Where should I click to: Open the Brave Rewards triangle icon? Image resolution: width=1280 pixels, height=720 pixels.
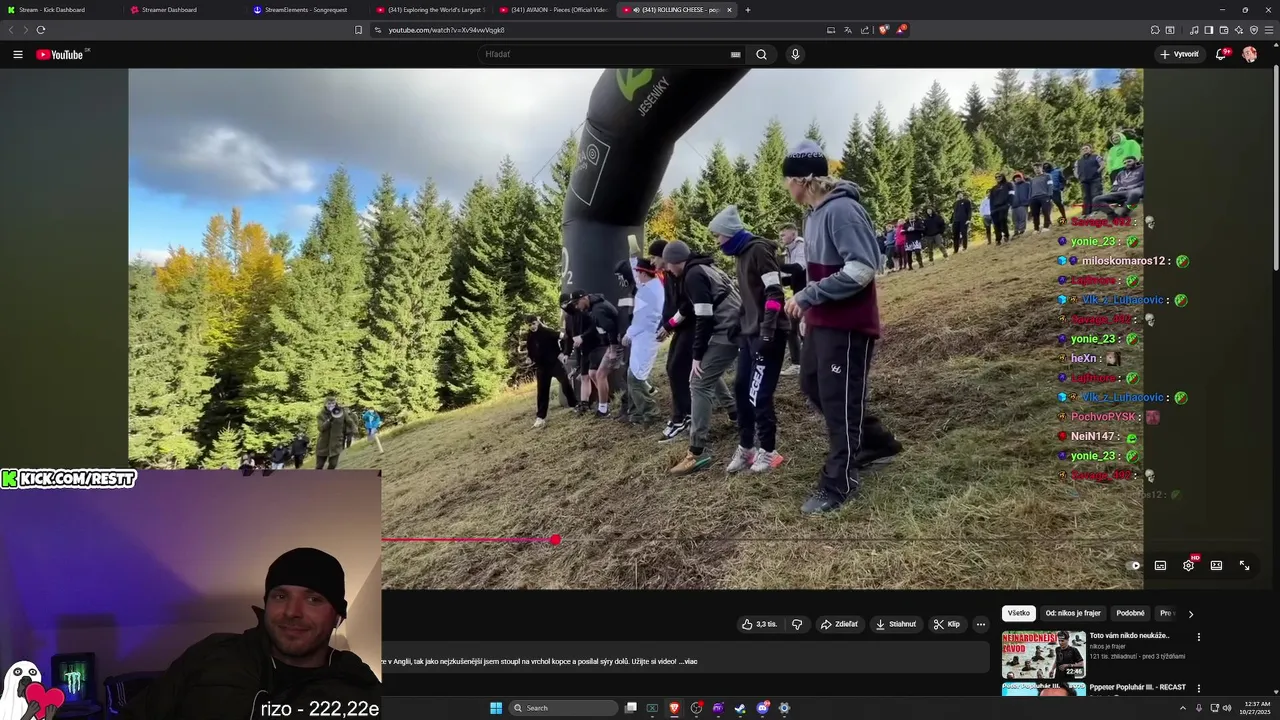901,30
